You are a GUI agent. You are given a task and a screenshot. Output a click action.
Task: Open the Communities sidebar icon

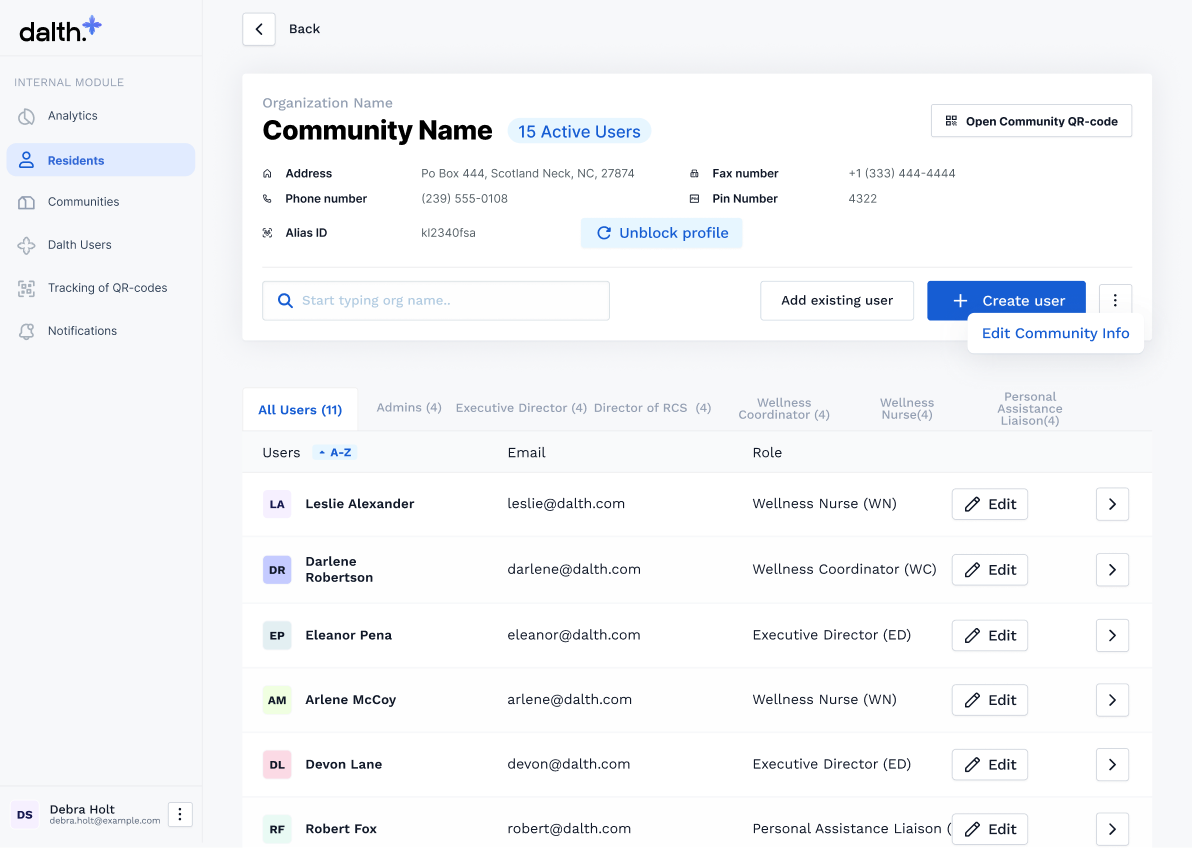pos(27,202)
